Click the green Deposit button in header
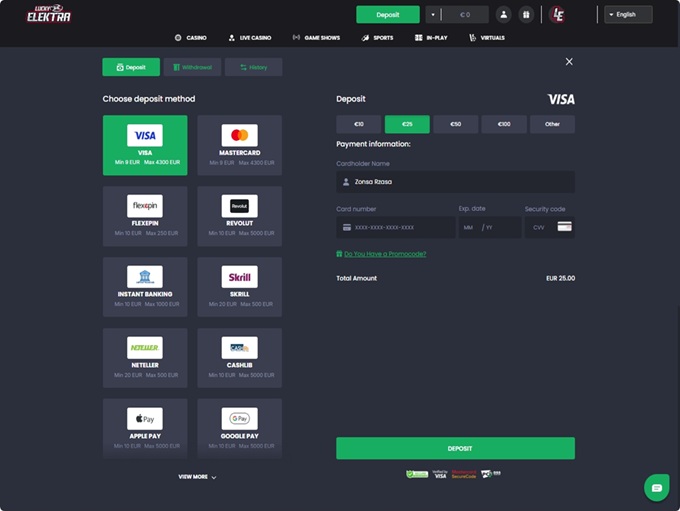 click(x=388, y=15)
